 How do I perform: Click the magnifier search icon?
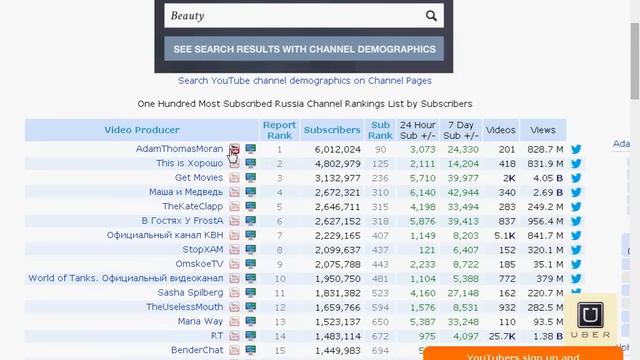[x=431, y=16]
